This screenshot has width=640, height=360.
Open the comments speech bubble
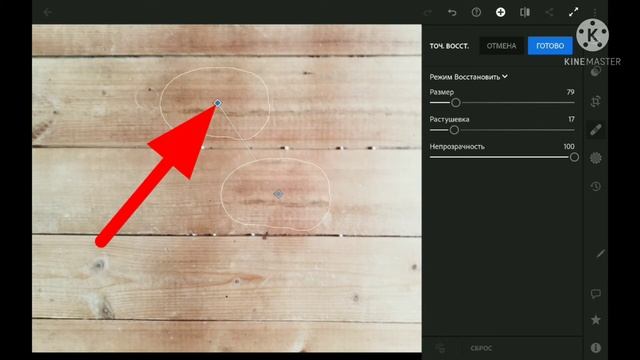coord(596,293)
